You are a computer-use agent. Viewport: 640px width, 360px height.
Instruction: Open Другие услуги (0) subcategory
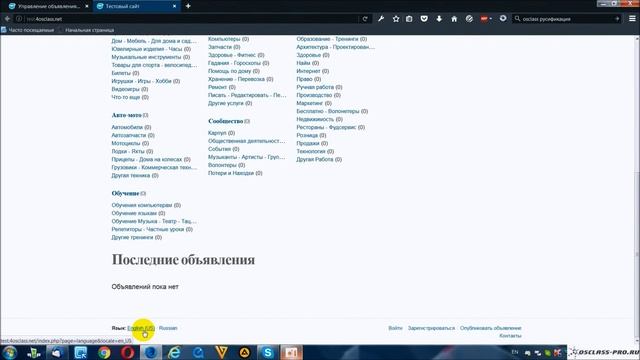230,103
